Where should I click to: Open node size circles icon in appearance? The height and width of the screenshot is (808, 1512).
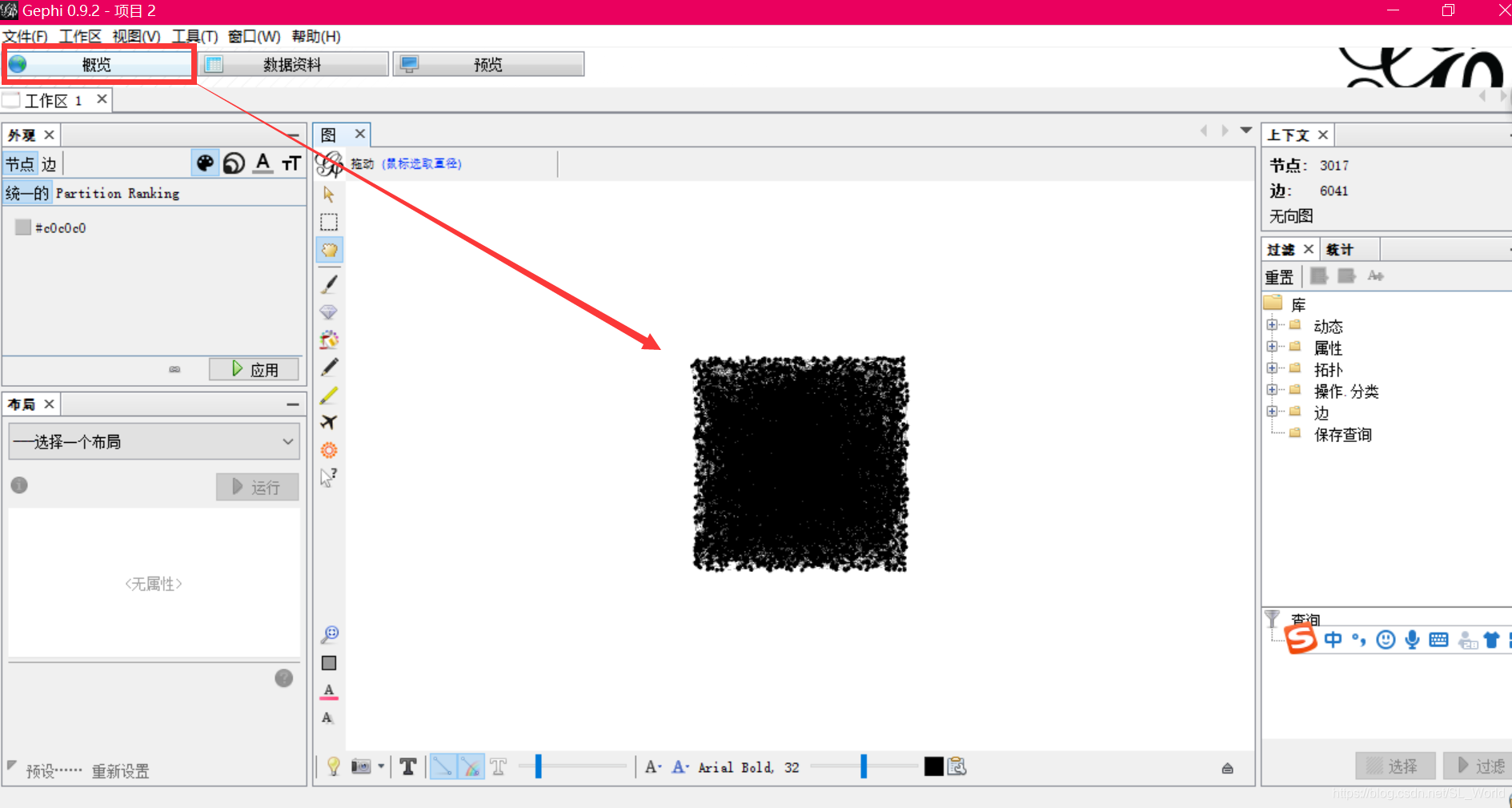[234, 163]
